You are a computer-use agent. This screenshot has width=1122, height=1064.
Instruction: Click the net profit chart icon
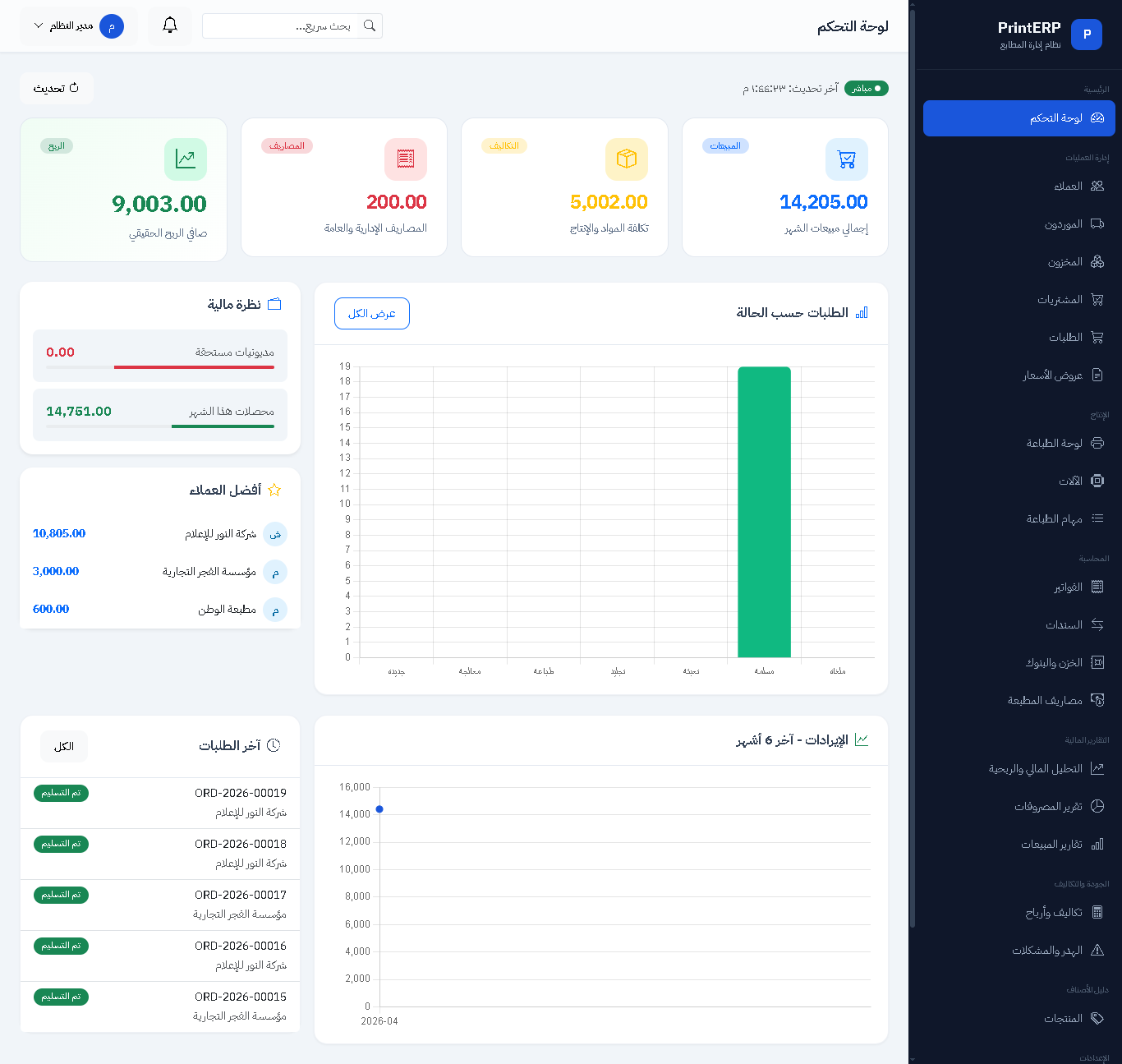tap(185, 159)
